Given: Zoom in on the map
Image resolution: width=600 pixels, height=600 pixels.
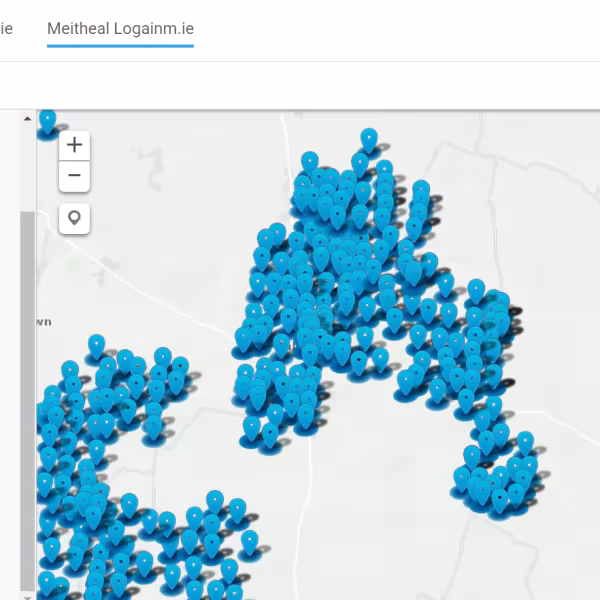Looking at the screenshot, I should pyautogui.click(x=75, y=145).
